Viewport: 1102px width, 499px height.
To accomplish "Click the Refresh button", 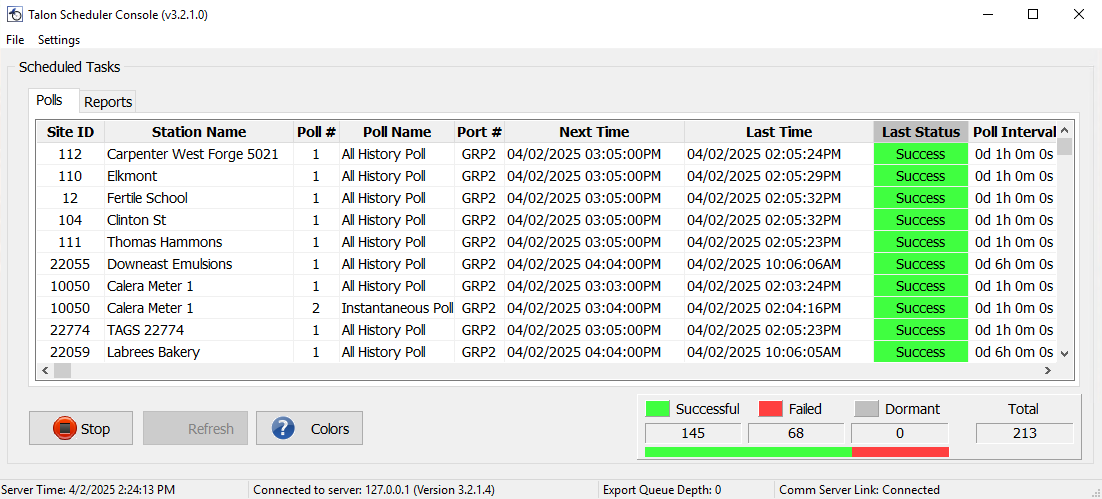I will [x=195, y=428].
